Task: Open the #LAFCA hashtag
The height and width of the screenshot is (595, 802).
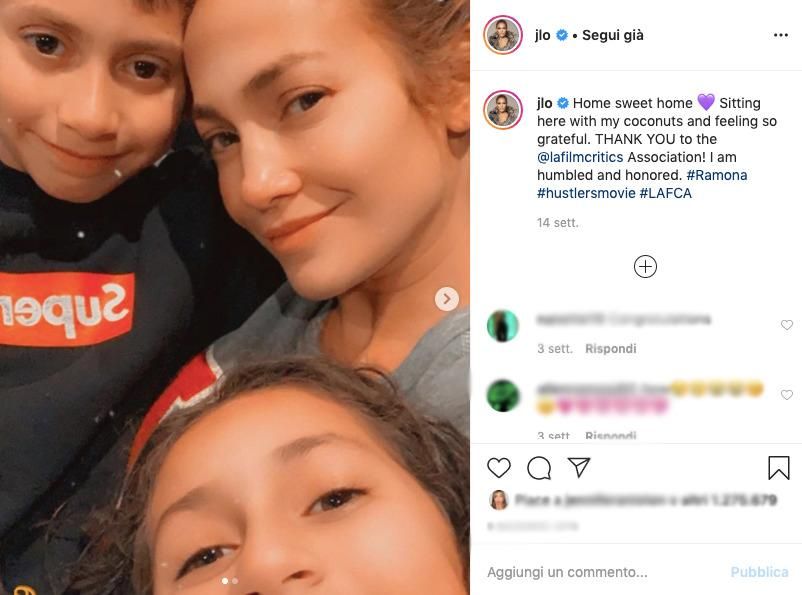Action: point(665,193)
